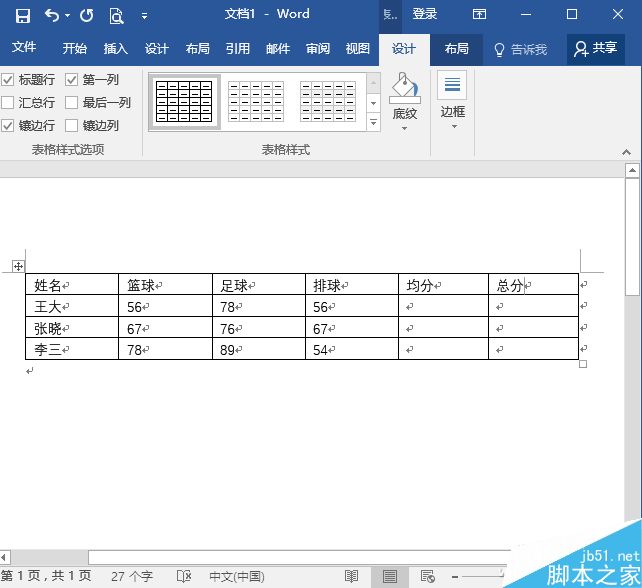
Task: Click the Shading paint bucket icon
Action: pos(404,88)
